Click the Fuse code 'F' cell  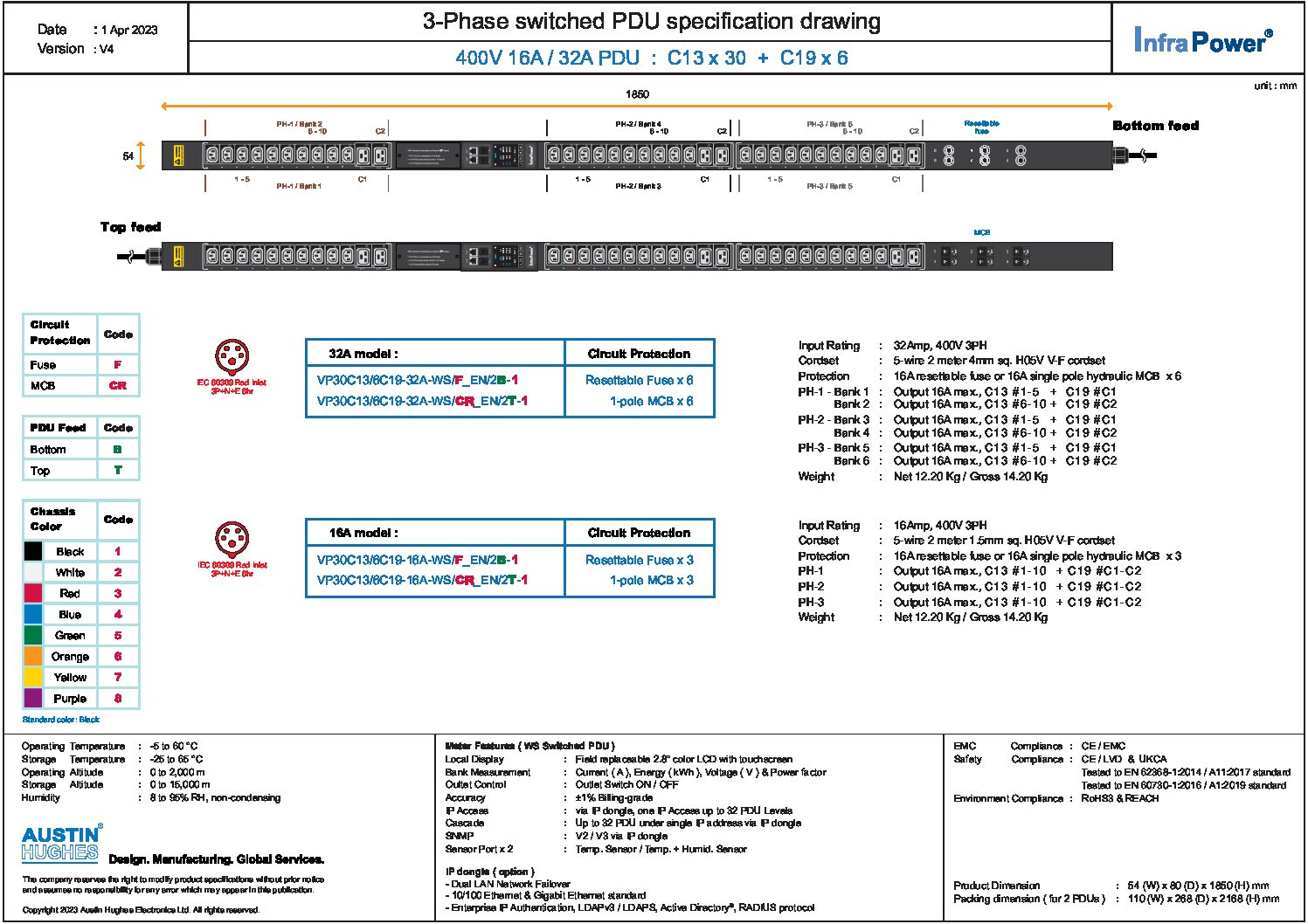point(118,364)
